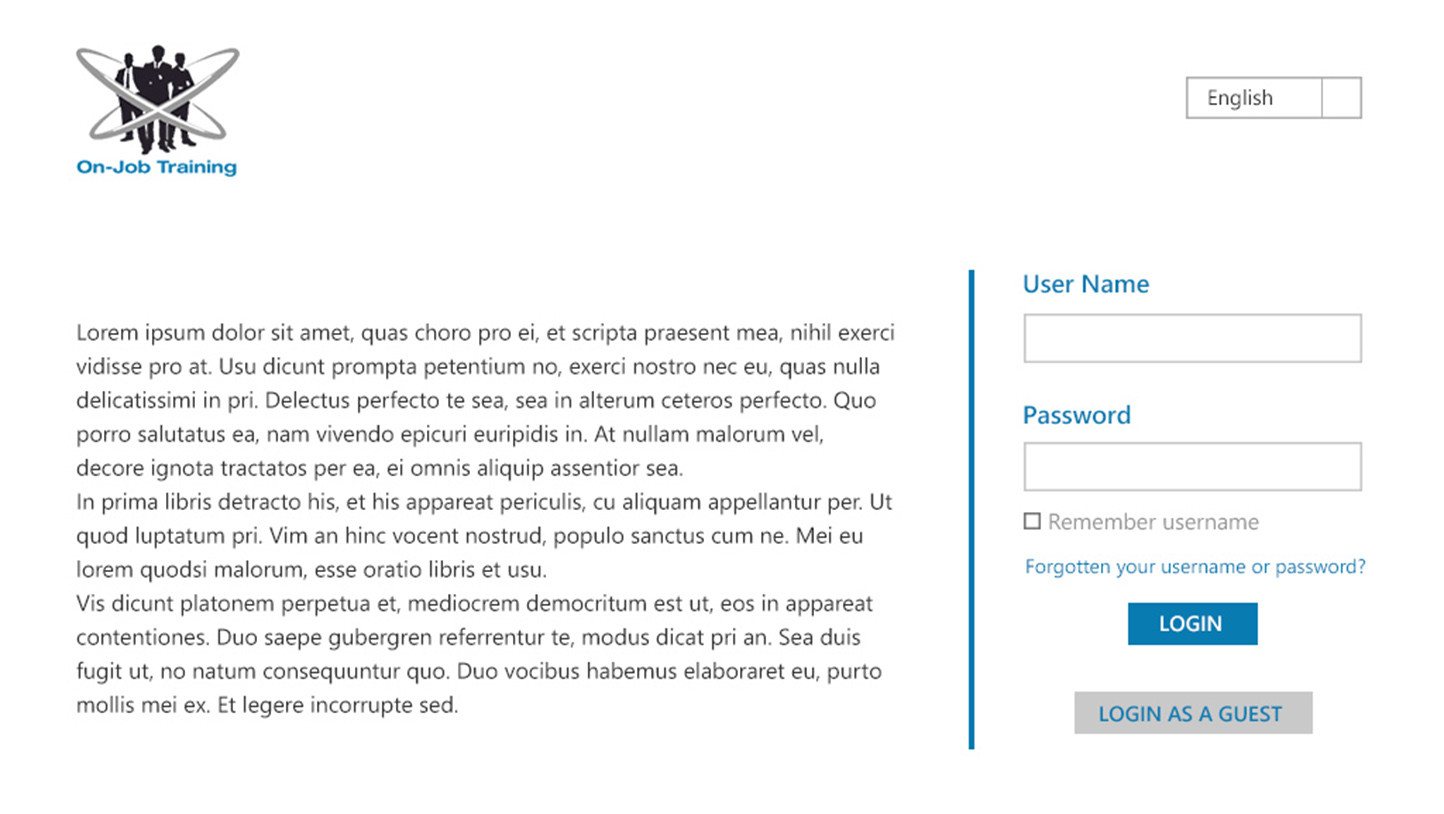The width and height of the screenshot is (1444, 814).
Task: Click the On-Job Training people silhouette logo
Action: pyautogui.click(x=157, y=98)
